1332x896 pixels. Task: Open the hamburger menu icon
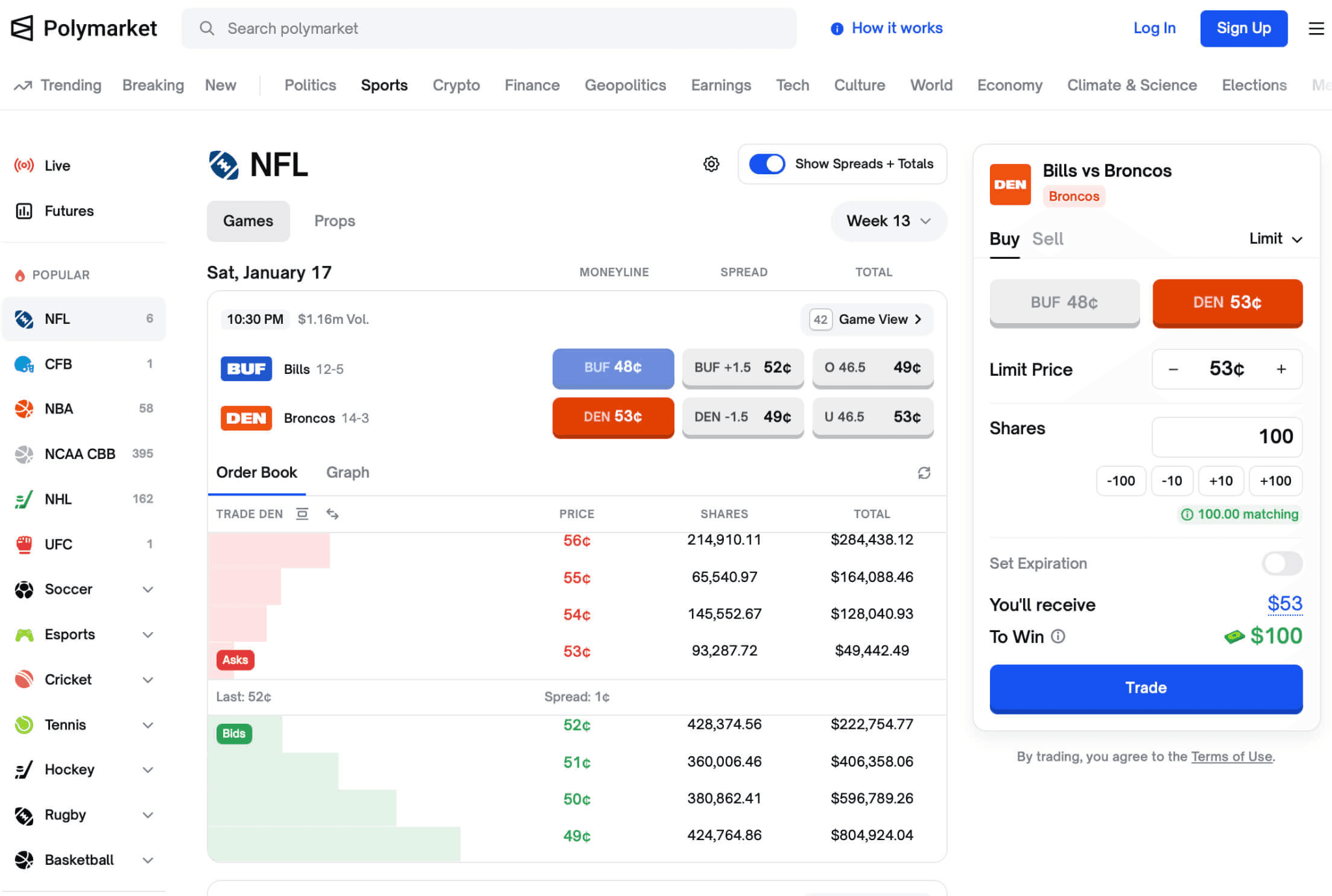coord(1316,29)
